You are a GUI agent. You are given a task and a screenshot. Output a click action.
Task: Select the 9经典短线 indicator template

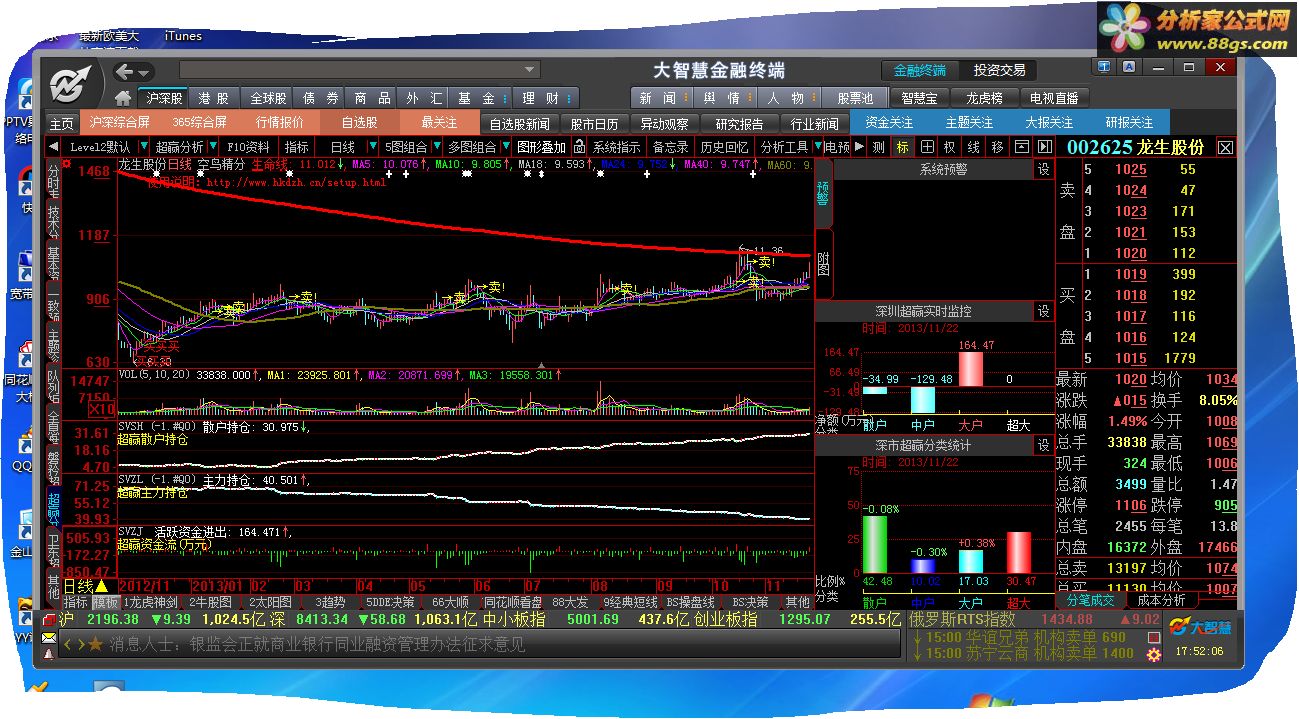(x=631, y=603)
